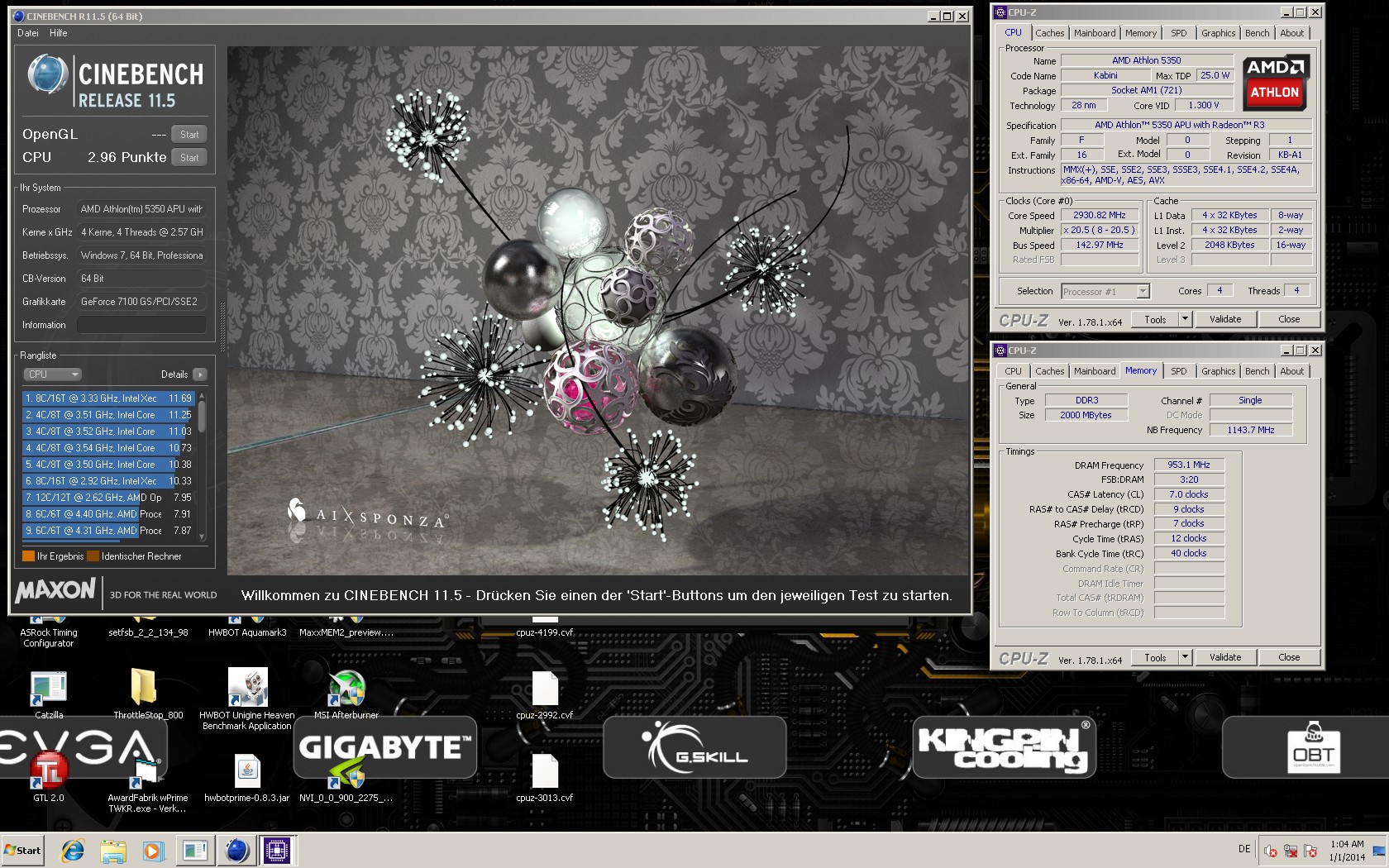Click the Information input field in Cinebench

[x=142, y=325]
